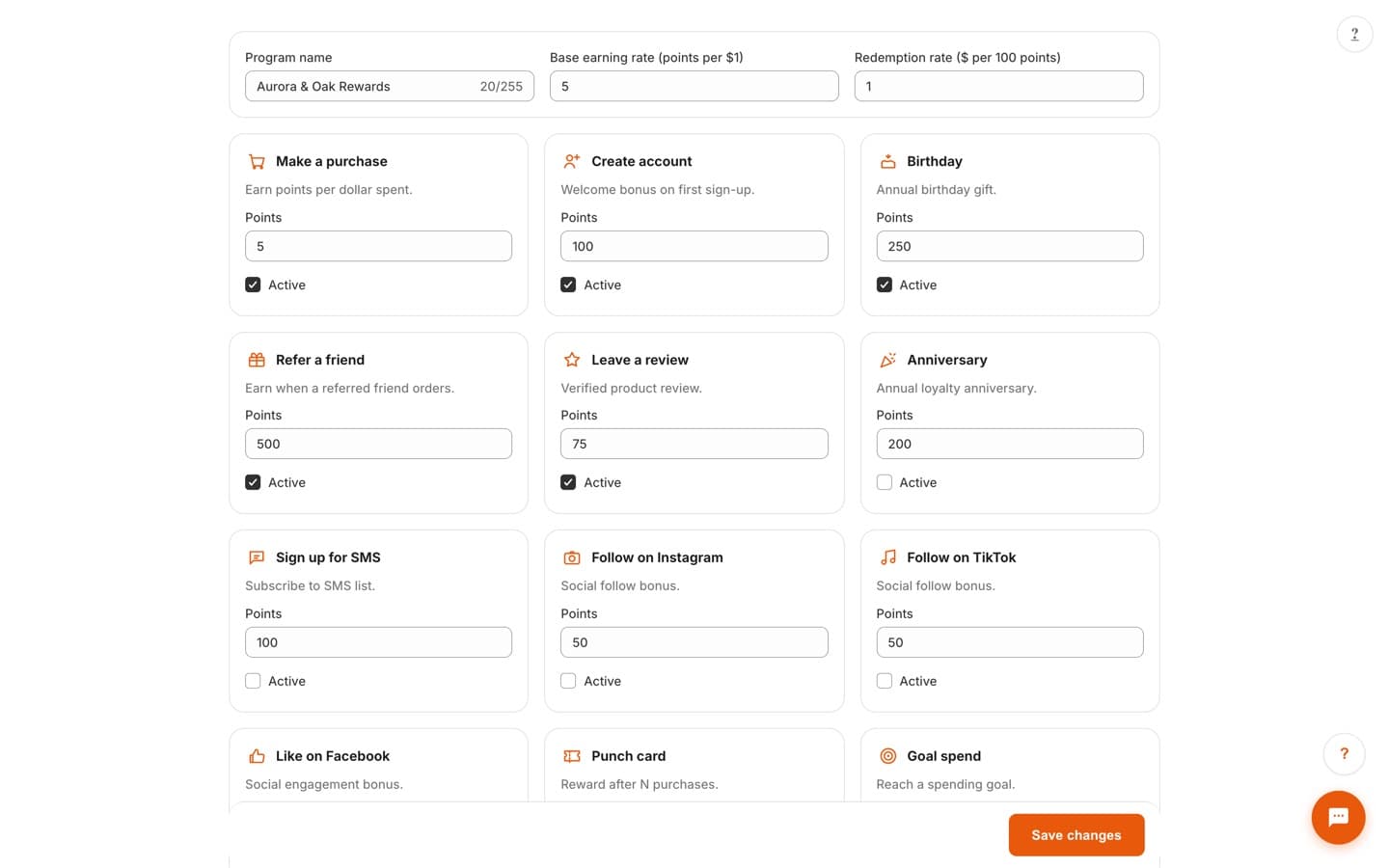Click the 'Follow on Instagram' card title
This screenshot has height=868, width=1389.
(657, 557)
